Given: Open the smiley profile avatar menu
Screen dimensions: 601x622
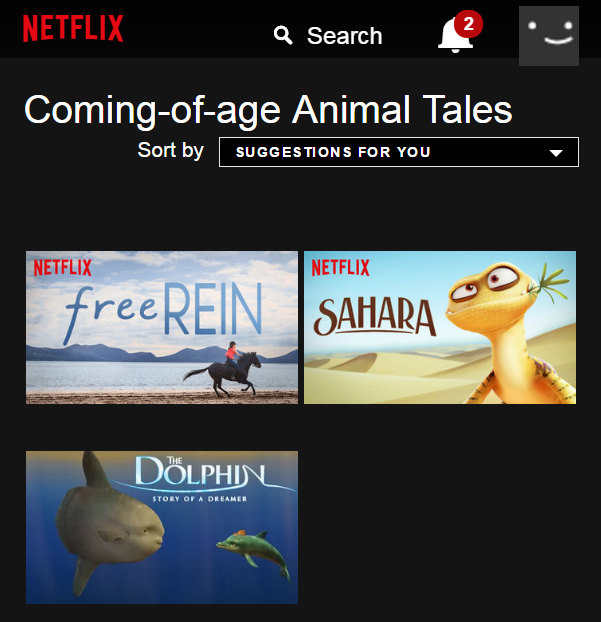Looking at the screenshot, I should coord(549,36).
